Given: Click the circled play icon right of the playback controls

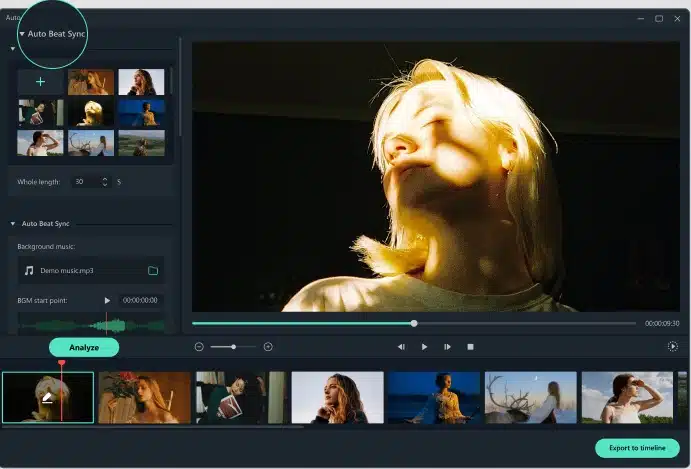Looking at the screenshot, I should pyautogui.click(x=672, y=347).
